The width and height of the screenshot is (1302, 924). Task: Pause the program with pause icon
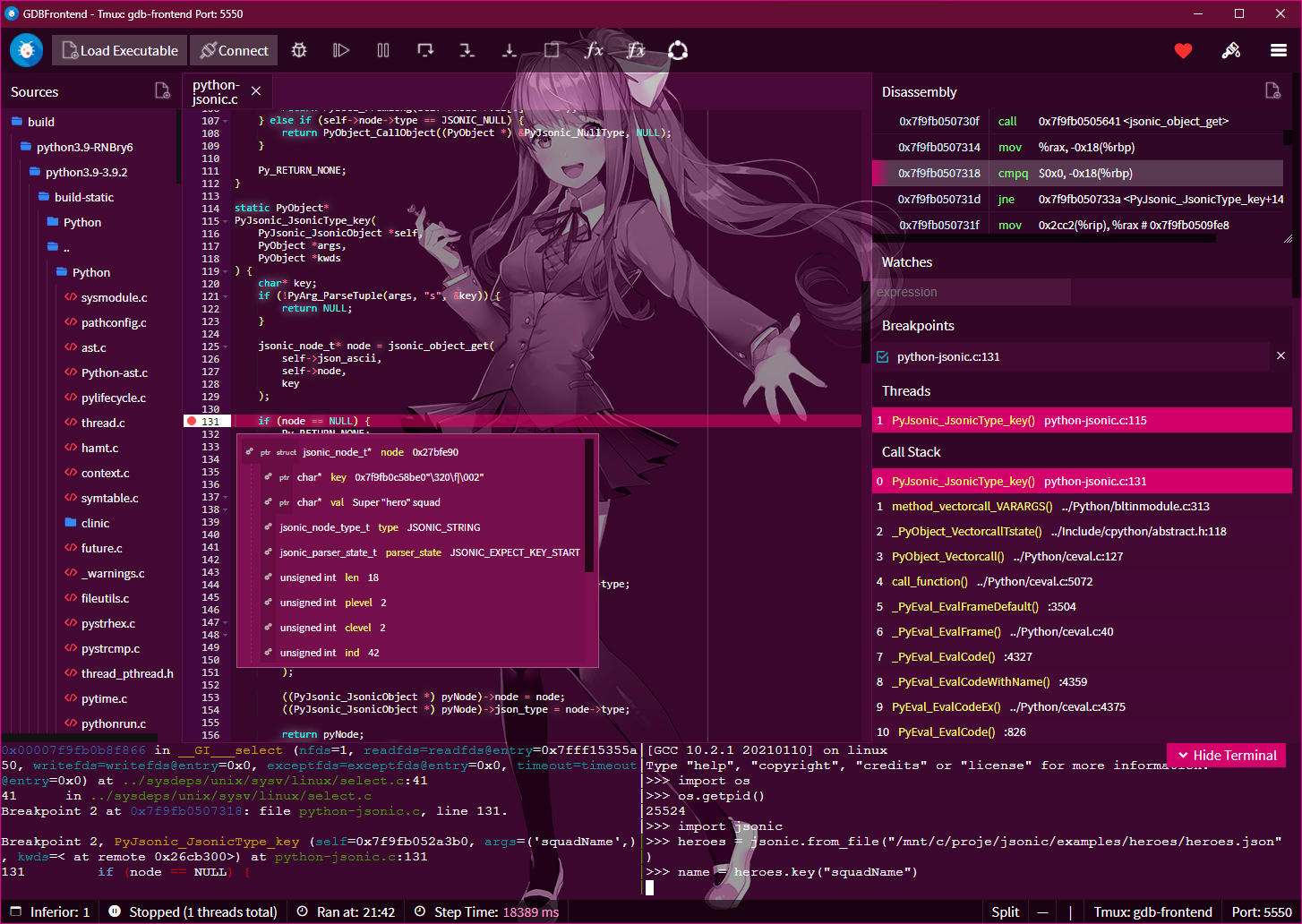383,51
